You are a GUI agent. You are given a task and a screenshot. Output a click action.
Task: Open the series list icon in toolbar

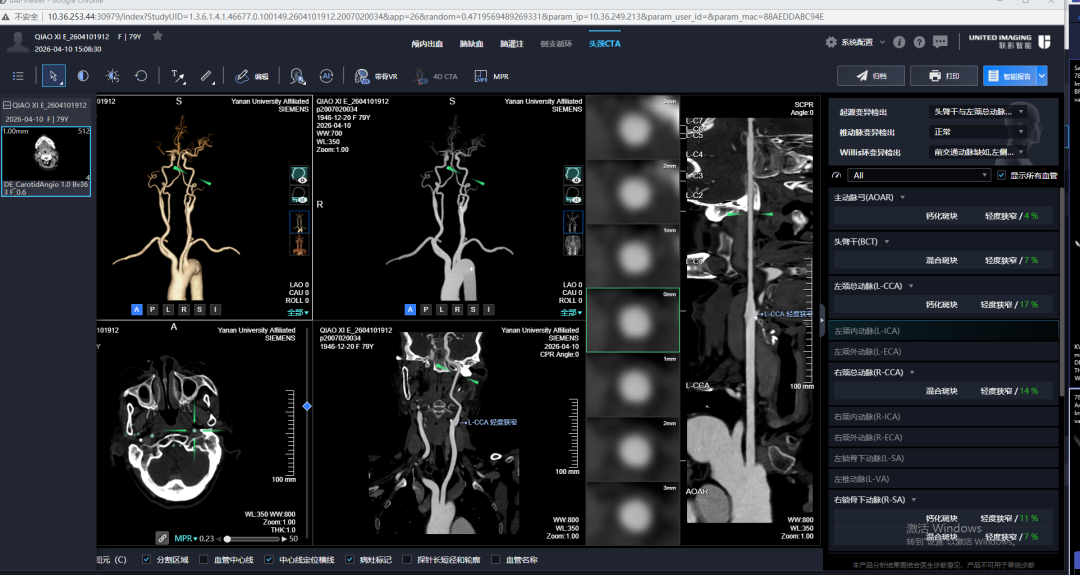click(x=18, y=76)
